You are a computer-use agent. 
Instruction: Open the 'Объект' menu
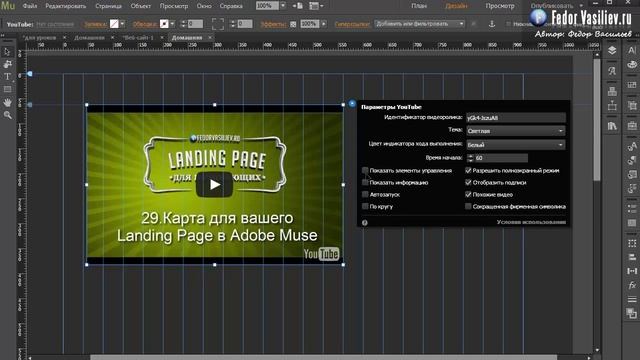[x=140, y=6]
